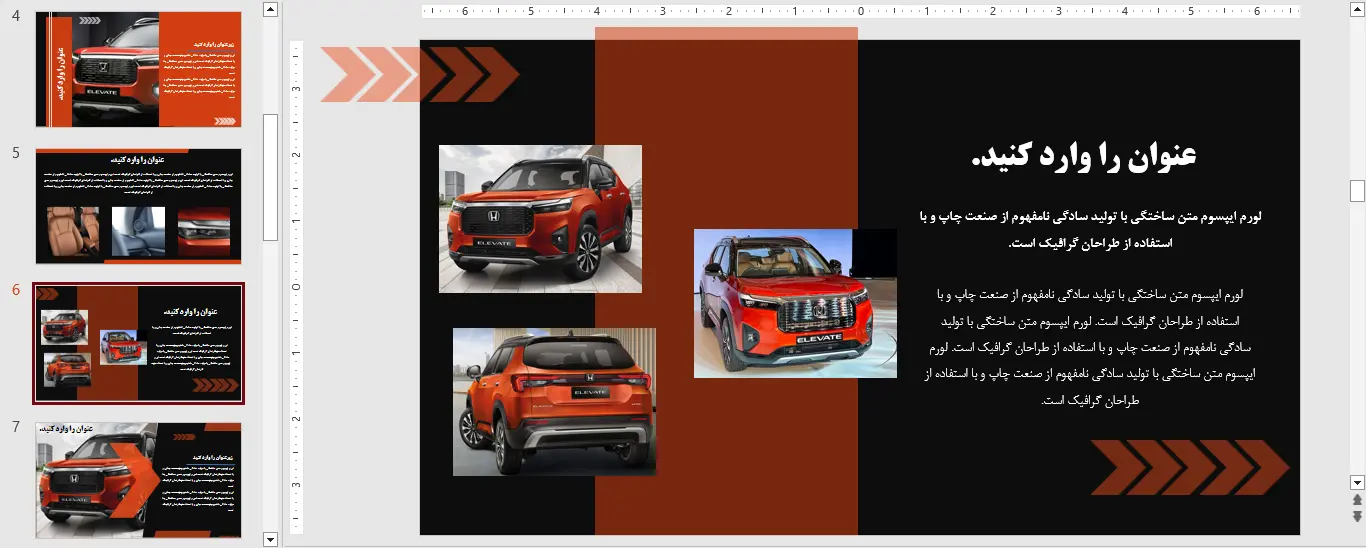Go to next slide using double-down arrow
The height and width of the screenshot is (548, 1366).
click(x=1357, y=516)
